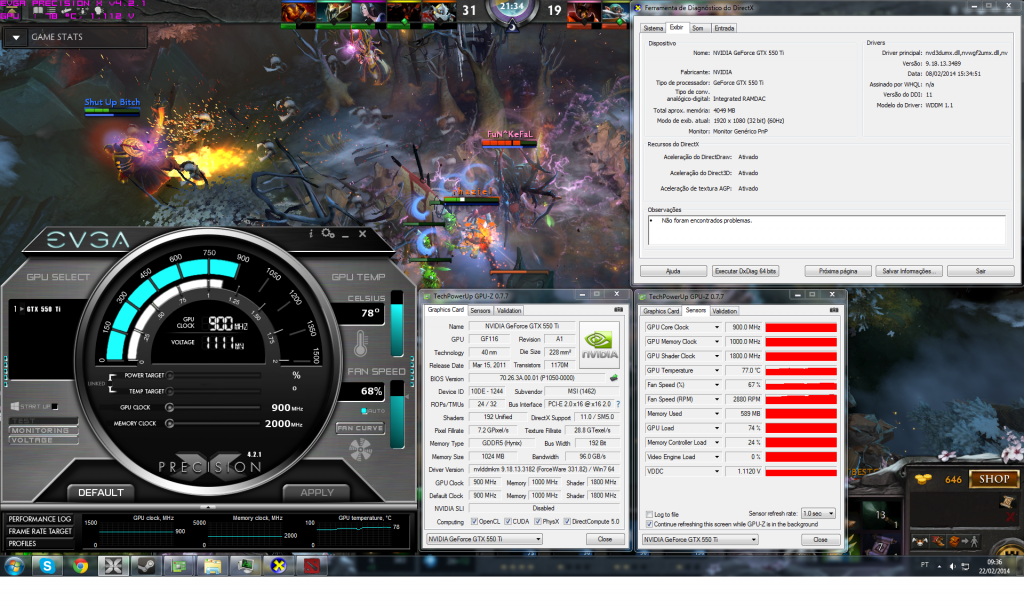The width and height of the screenshot is (1024, 614).
Task: Toggle Continue refreshing in background checkbox
Action: pyautogui.click(x=649, y=524)
